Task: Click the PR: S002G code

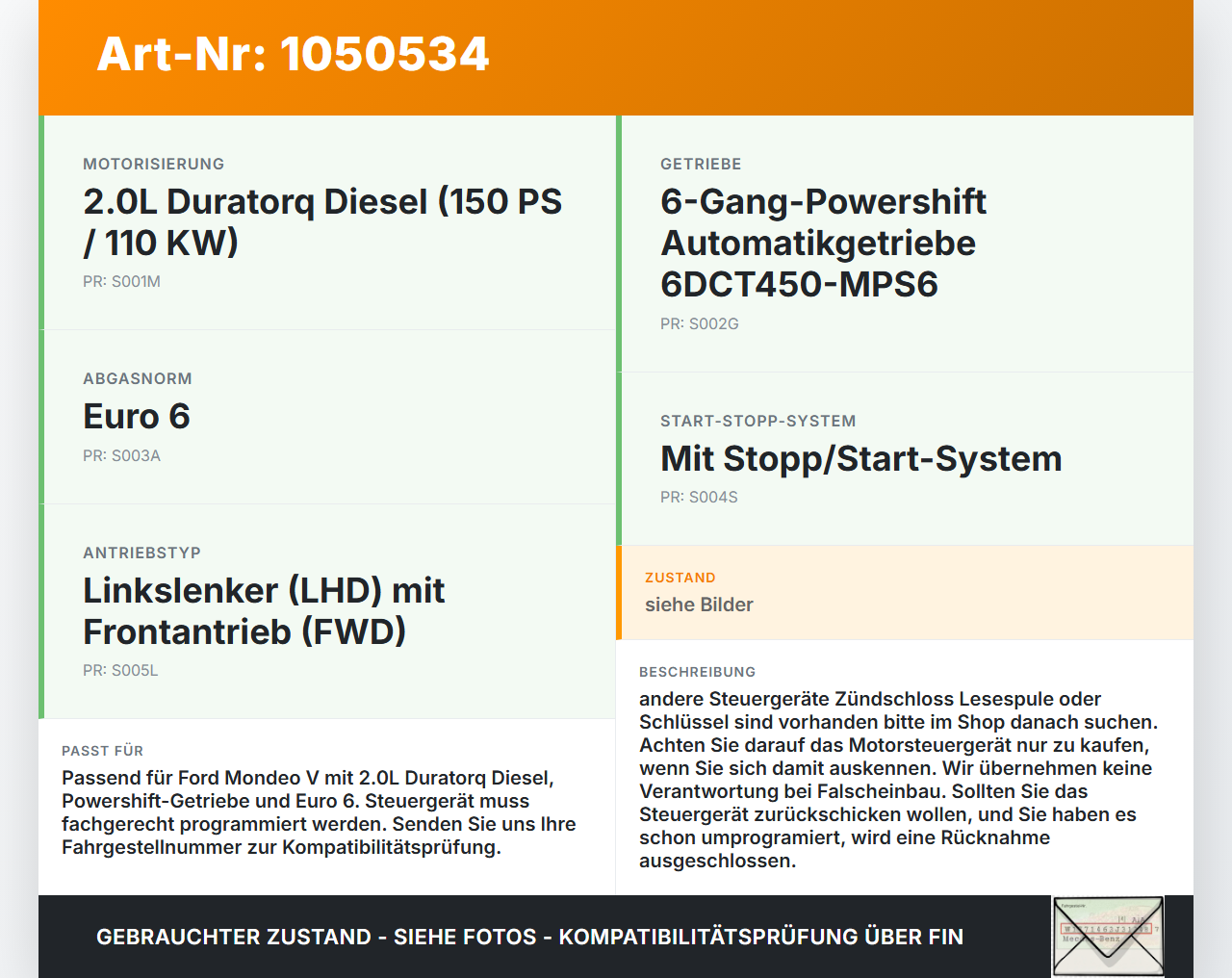Action: [x=700, y=324]
